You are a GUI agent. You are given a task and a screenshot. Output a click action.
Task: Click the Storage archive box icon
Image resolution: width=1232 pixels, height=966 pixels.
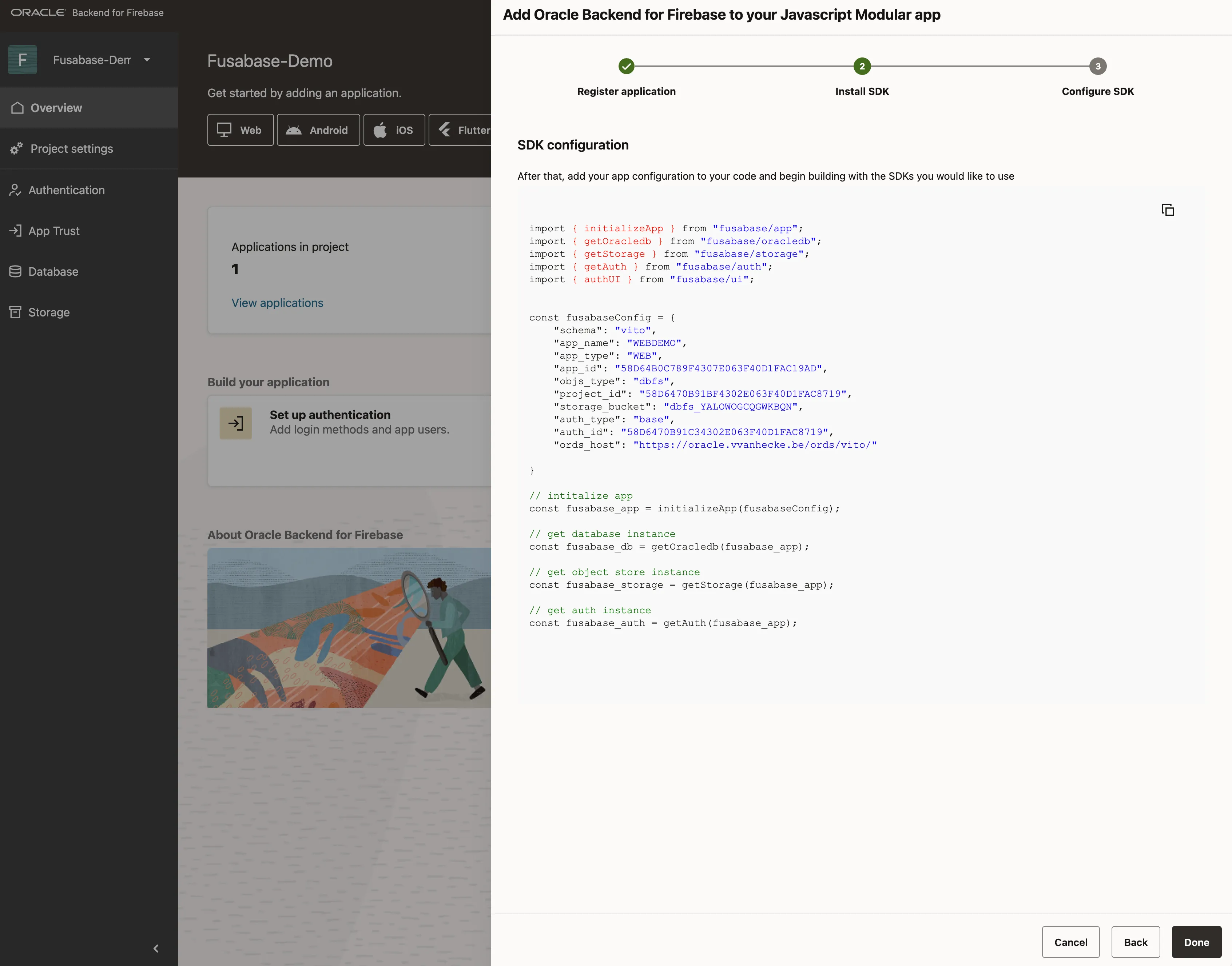(15, 312)
